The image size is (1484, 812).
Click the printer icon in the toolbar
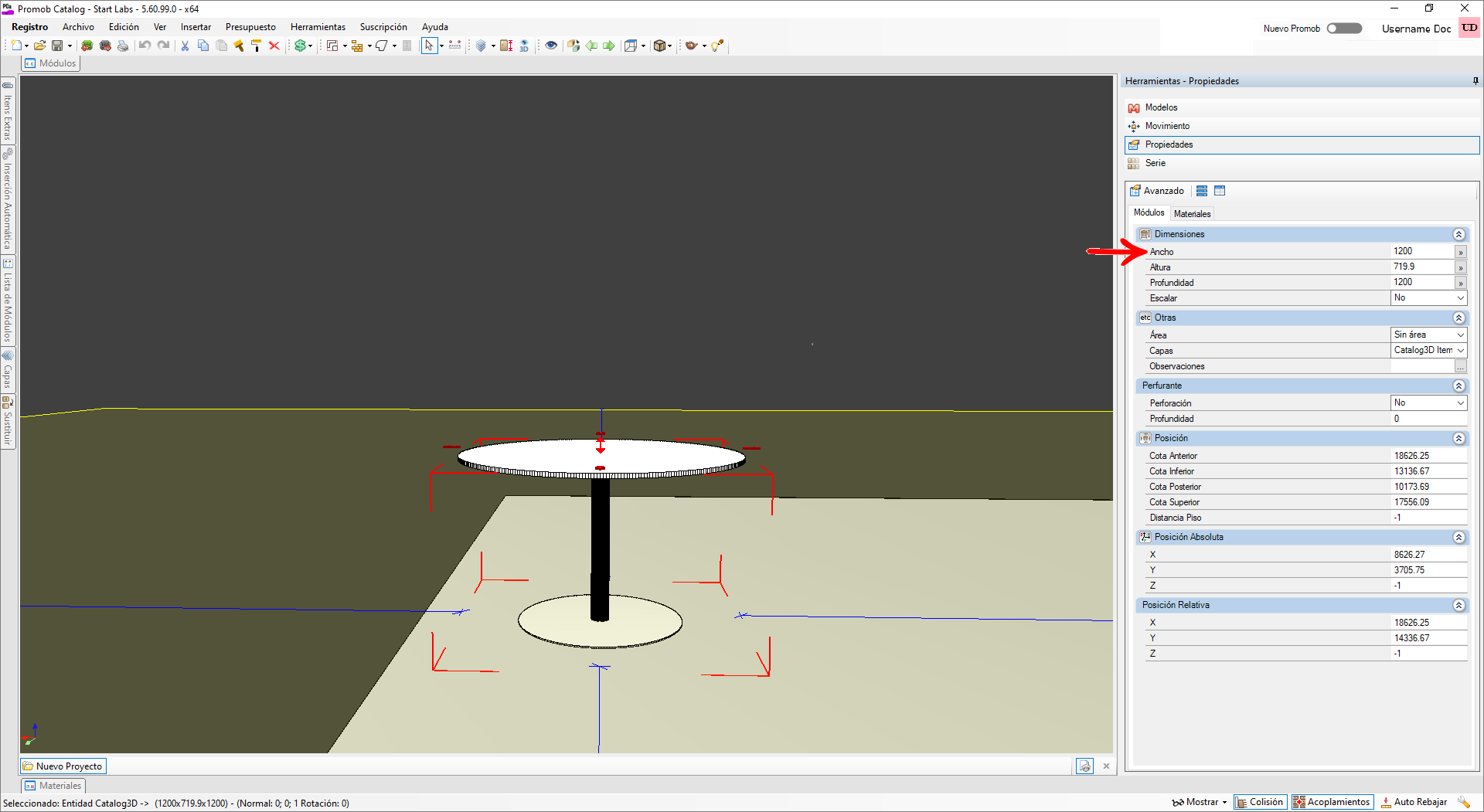[123, 46]
